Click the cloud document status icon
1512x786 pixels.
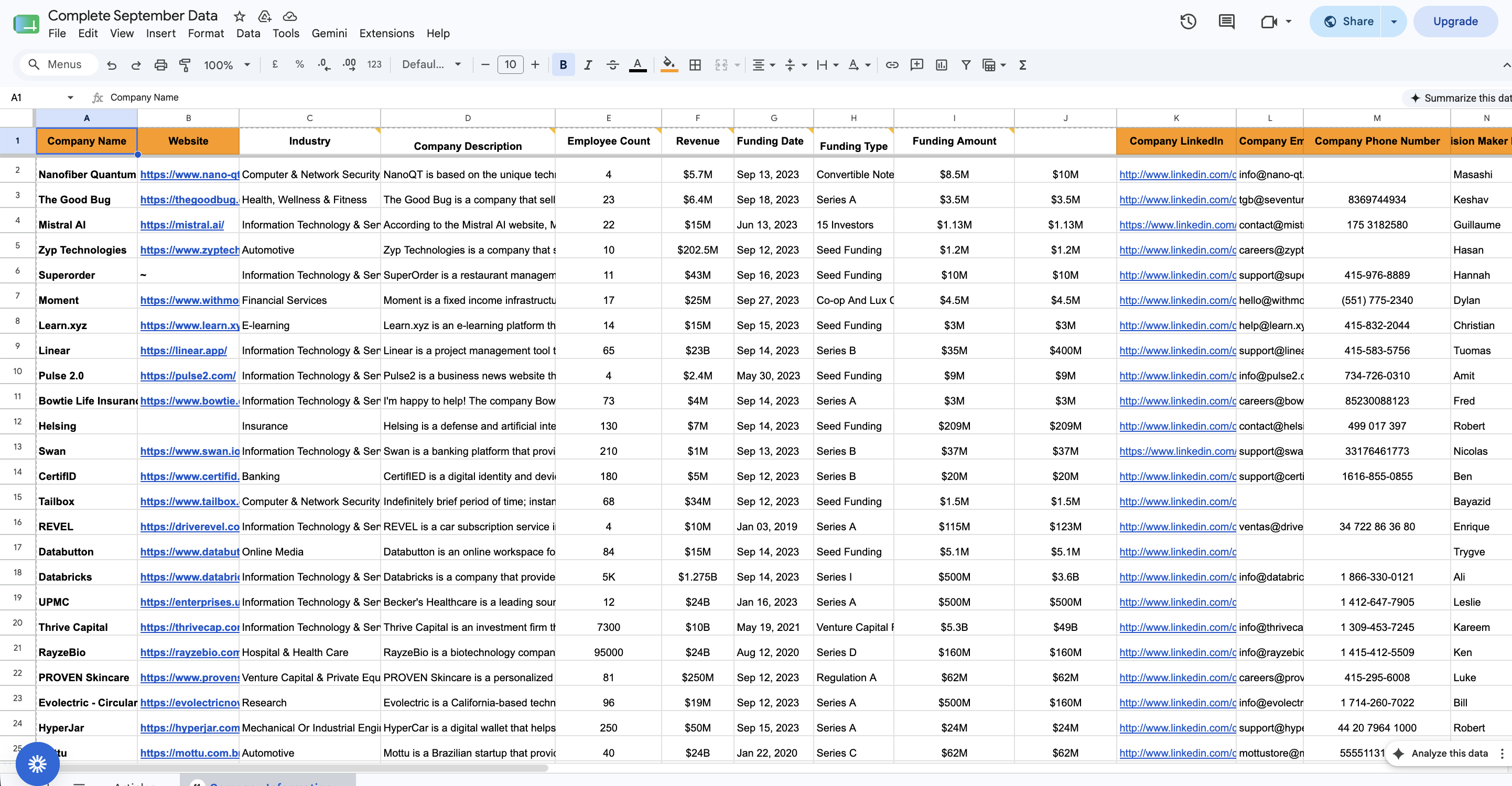pos(289,16)
